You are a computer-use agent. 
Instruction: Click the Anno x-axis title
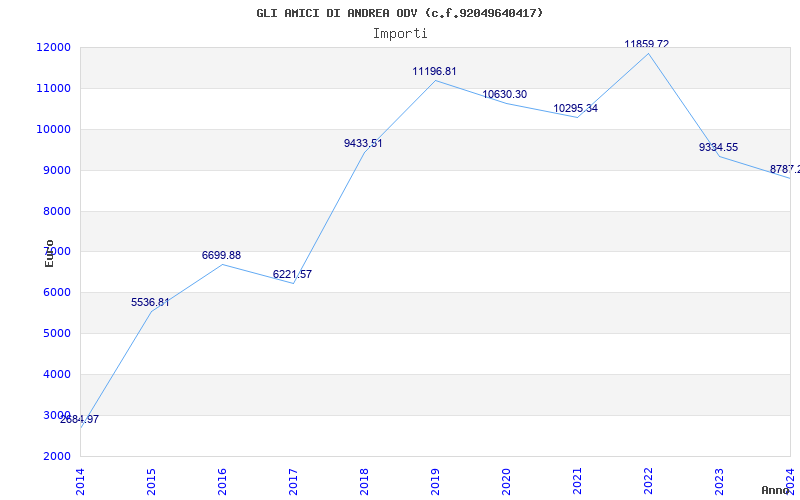pos(775,490)
